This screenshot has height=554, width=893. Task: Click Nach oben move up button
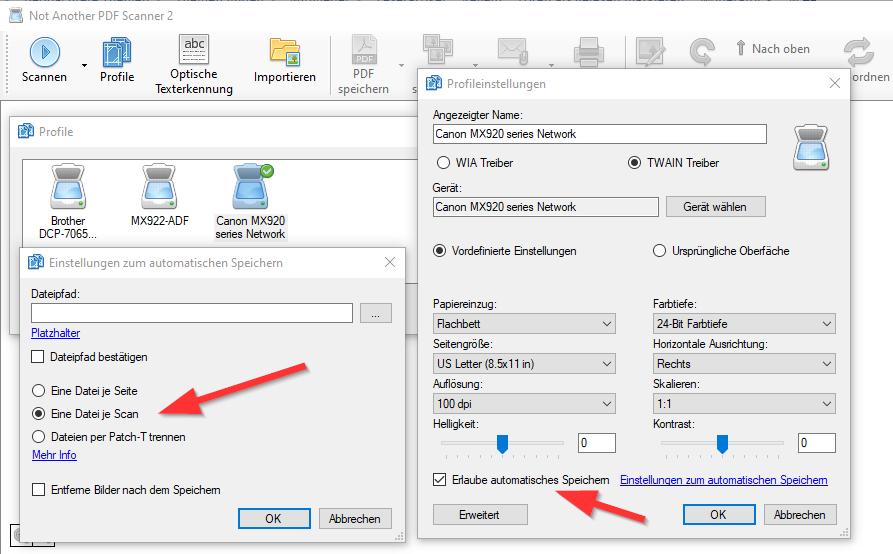(x=773, y=49)
